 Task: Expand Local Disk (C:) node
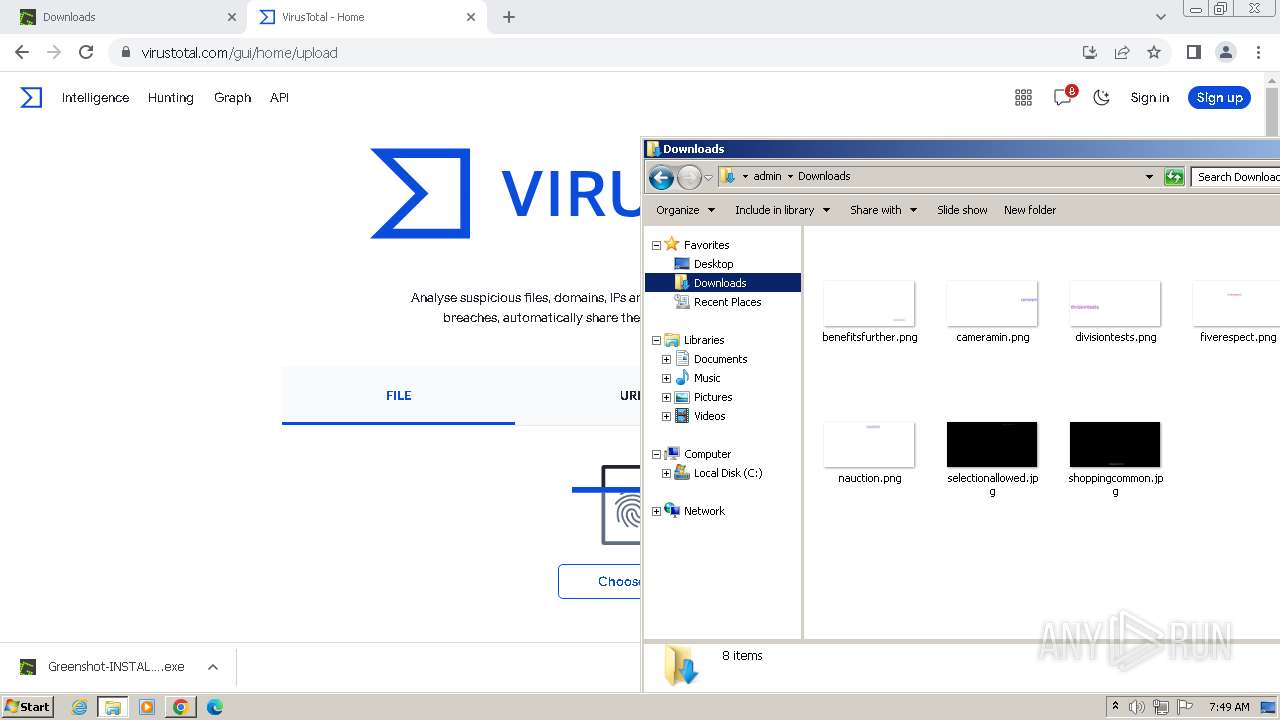click(667, 473)
